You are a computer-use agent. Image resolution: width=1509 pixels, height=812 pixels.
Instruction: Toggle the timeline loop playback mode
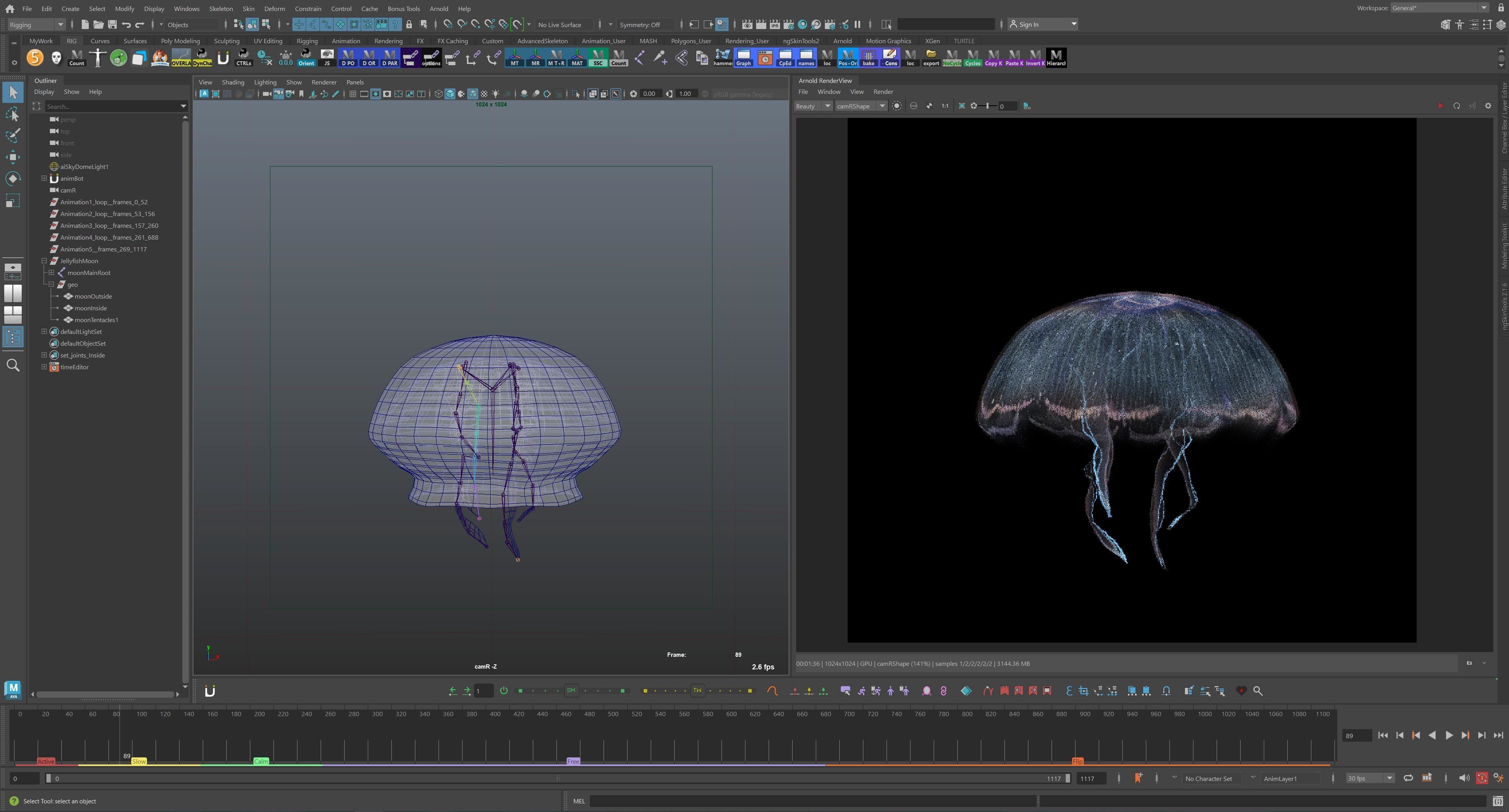tap(1408, 778)
